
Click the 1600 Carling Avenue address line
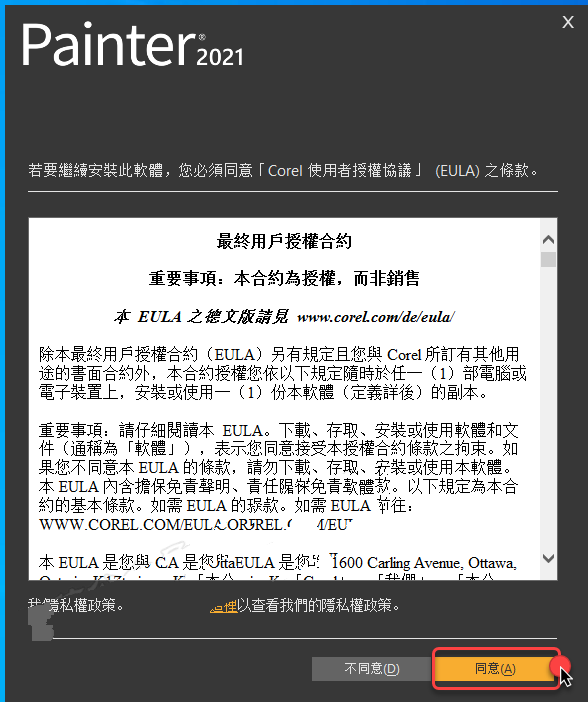click(x=424, y=563)
